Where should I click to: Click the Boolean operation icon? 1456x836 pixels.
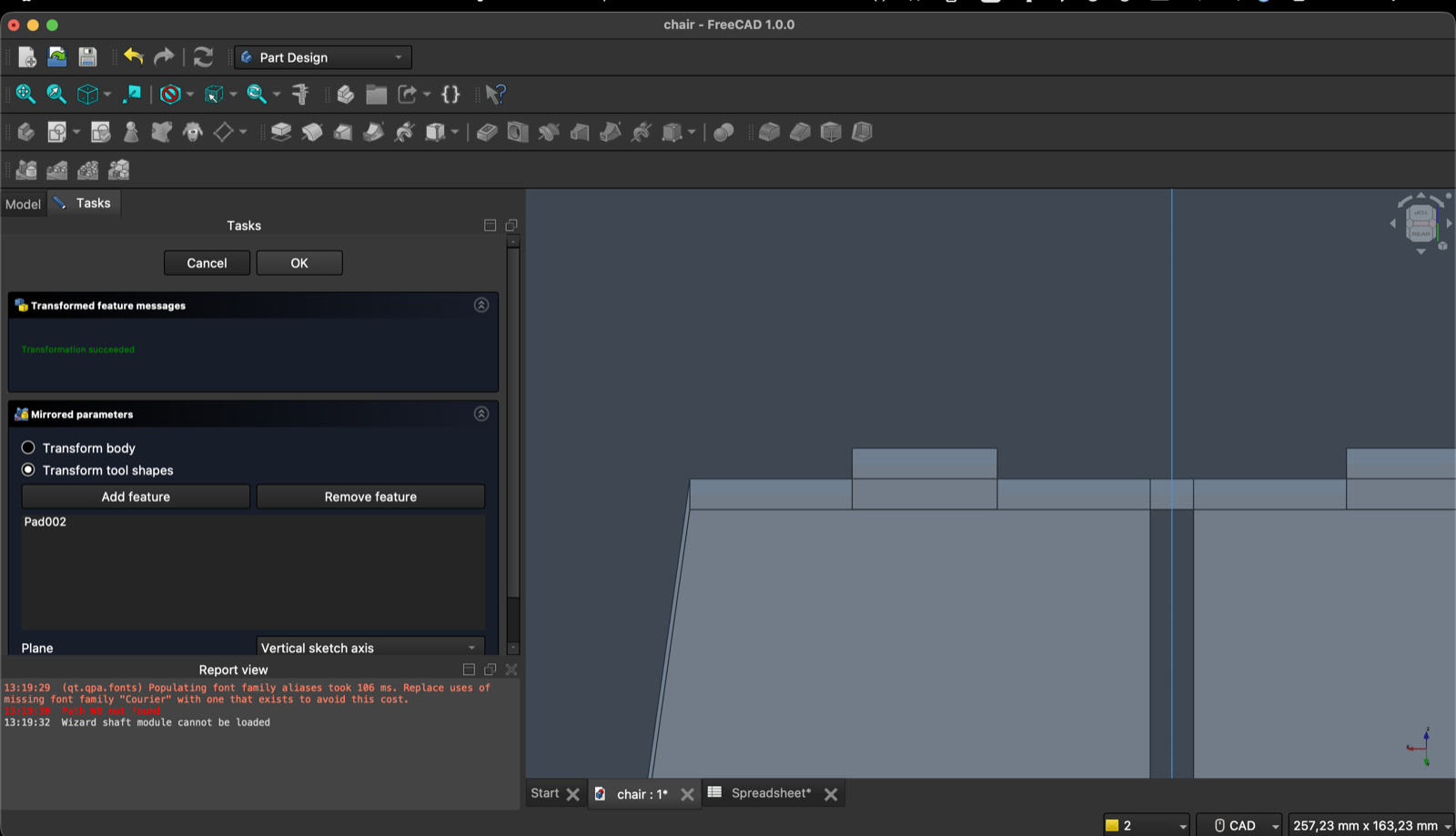point(723,133)
